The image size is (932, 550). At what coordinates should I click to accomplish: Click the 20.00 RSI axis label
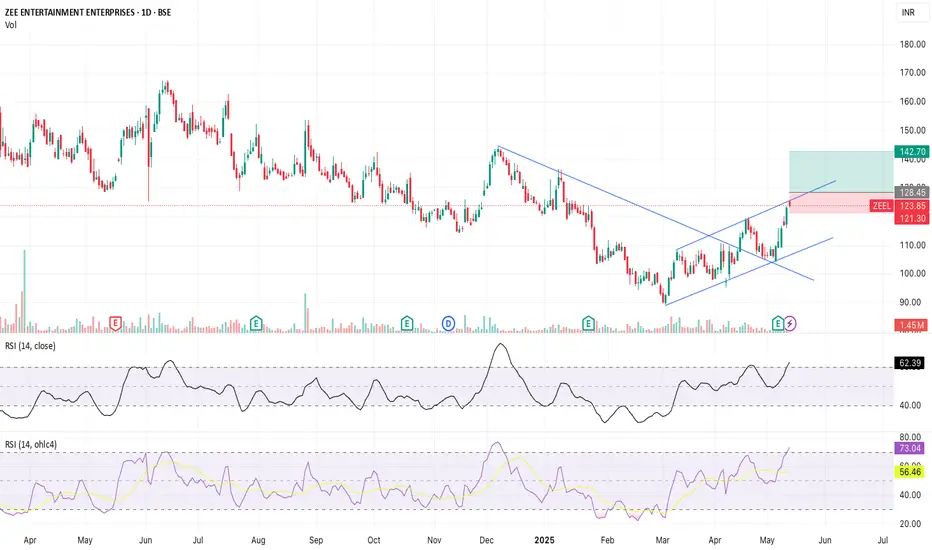(x=910, y=524)
